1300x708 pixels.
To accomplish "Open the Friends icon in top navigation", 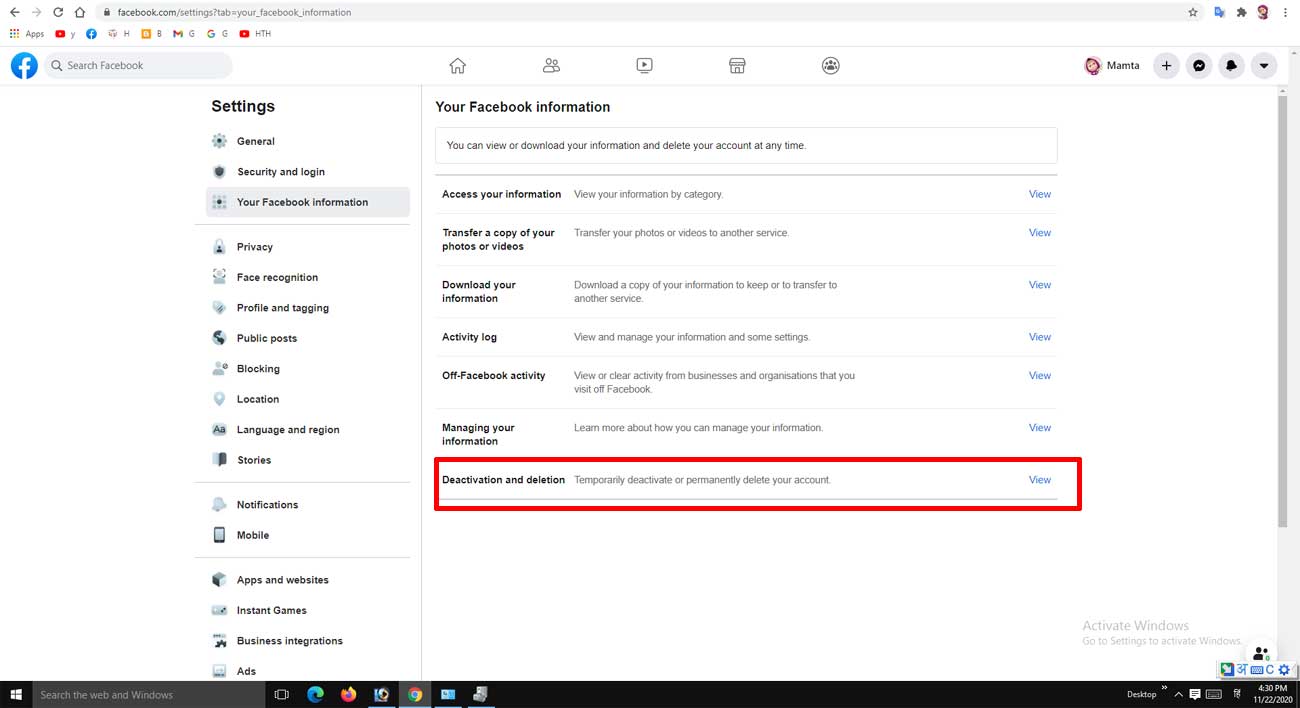I will (551, 66).
